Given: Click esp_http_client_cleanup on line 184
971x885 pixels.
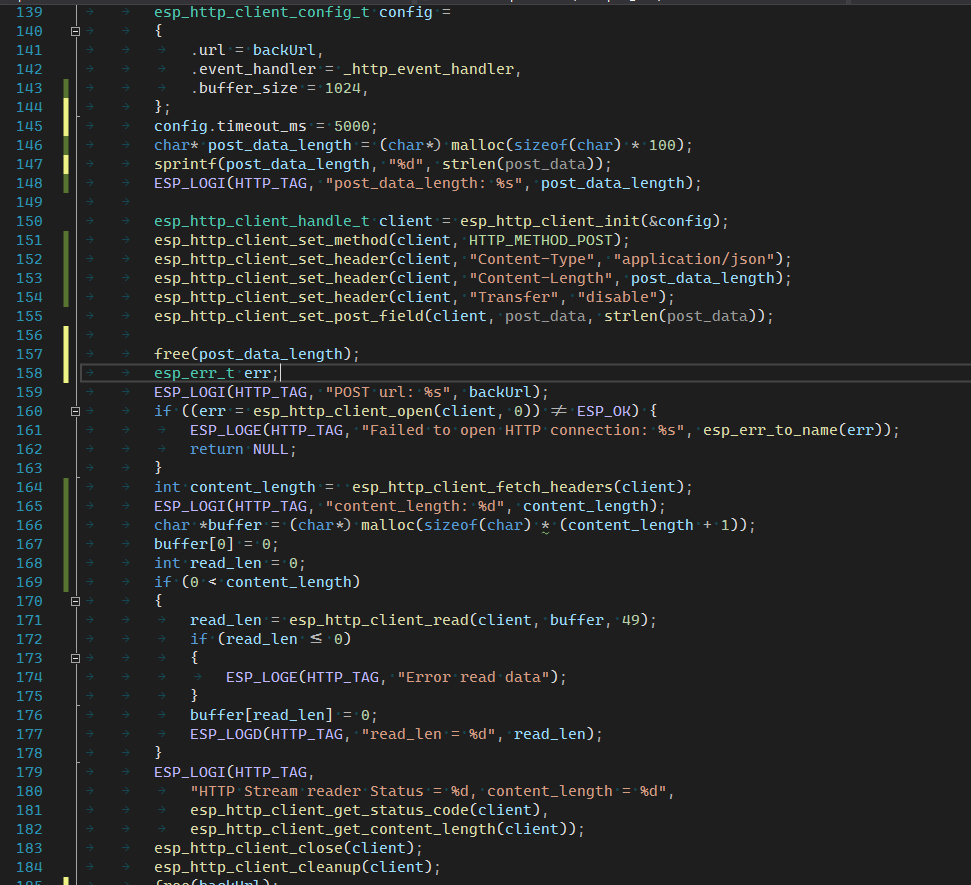Looking at the screenshot, I should [257, 868].
